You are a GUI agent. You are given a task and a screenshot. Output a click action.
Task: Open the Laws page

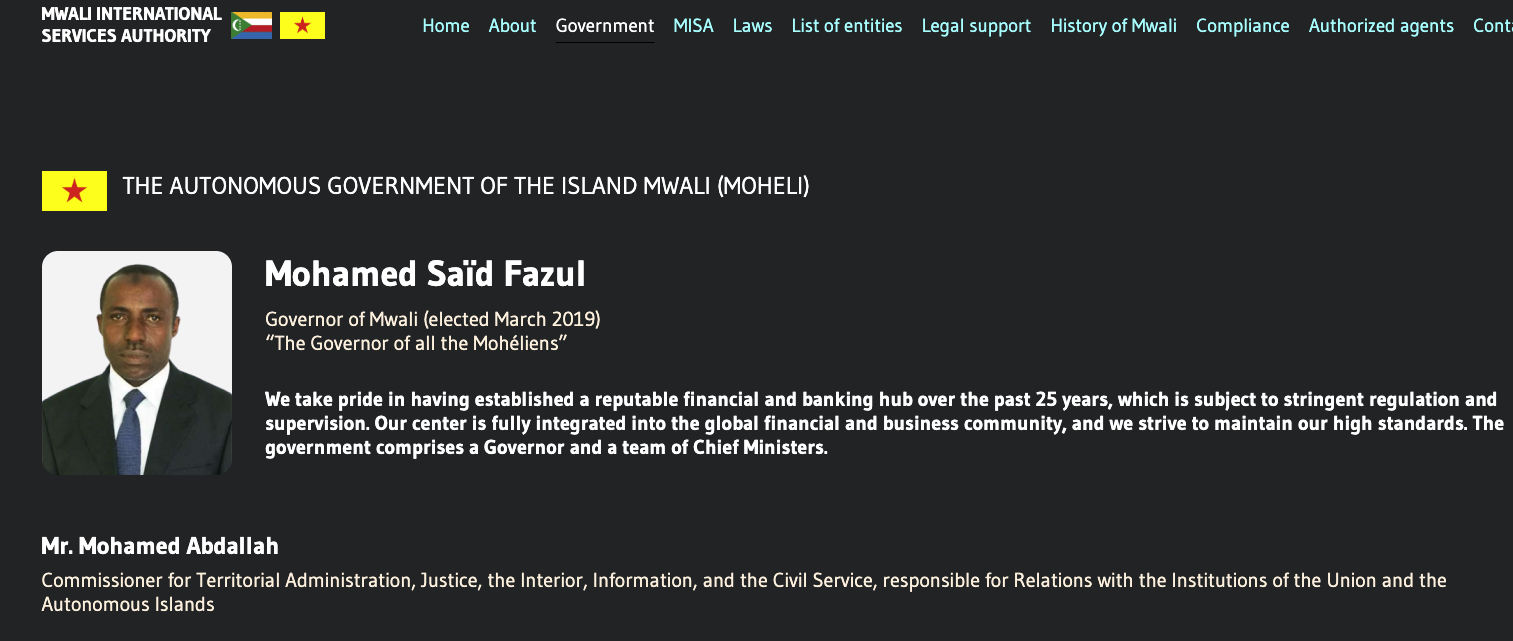pyautogui.click(x=752, y=26)
